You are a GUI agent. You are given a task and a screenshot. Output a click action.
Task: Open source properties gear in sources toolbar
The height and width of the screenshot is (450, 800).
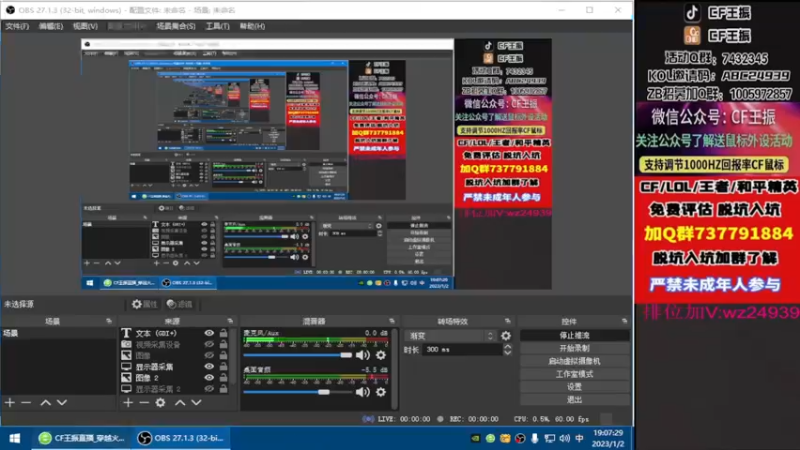point(161,403)
